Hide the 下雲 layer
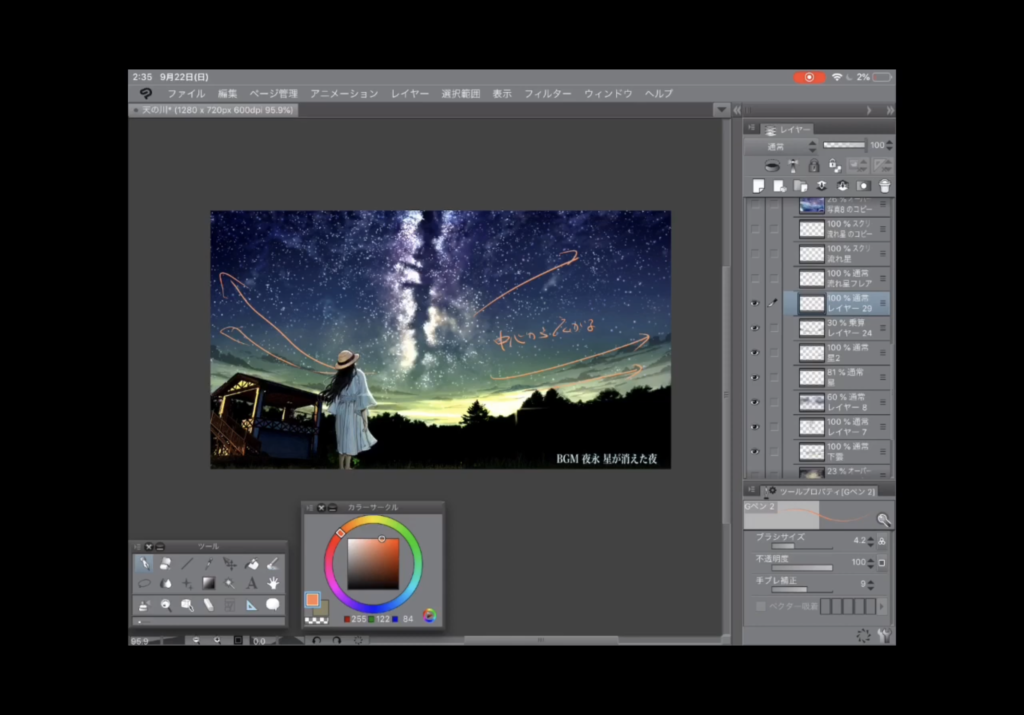The image size is (1024, 715). point(755,452)
